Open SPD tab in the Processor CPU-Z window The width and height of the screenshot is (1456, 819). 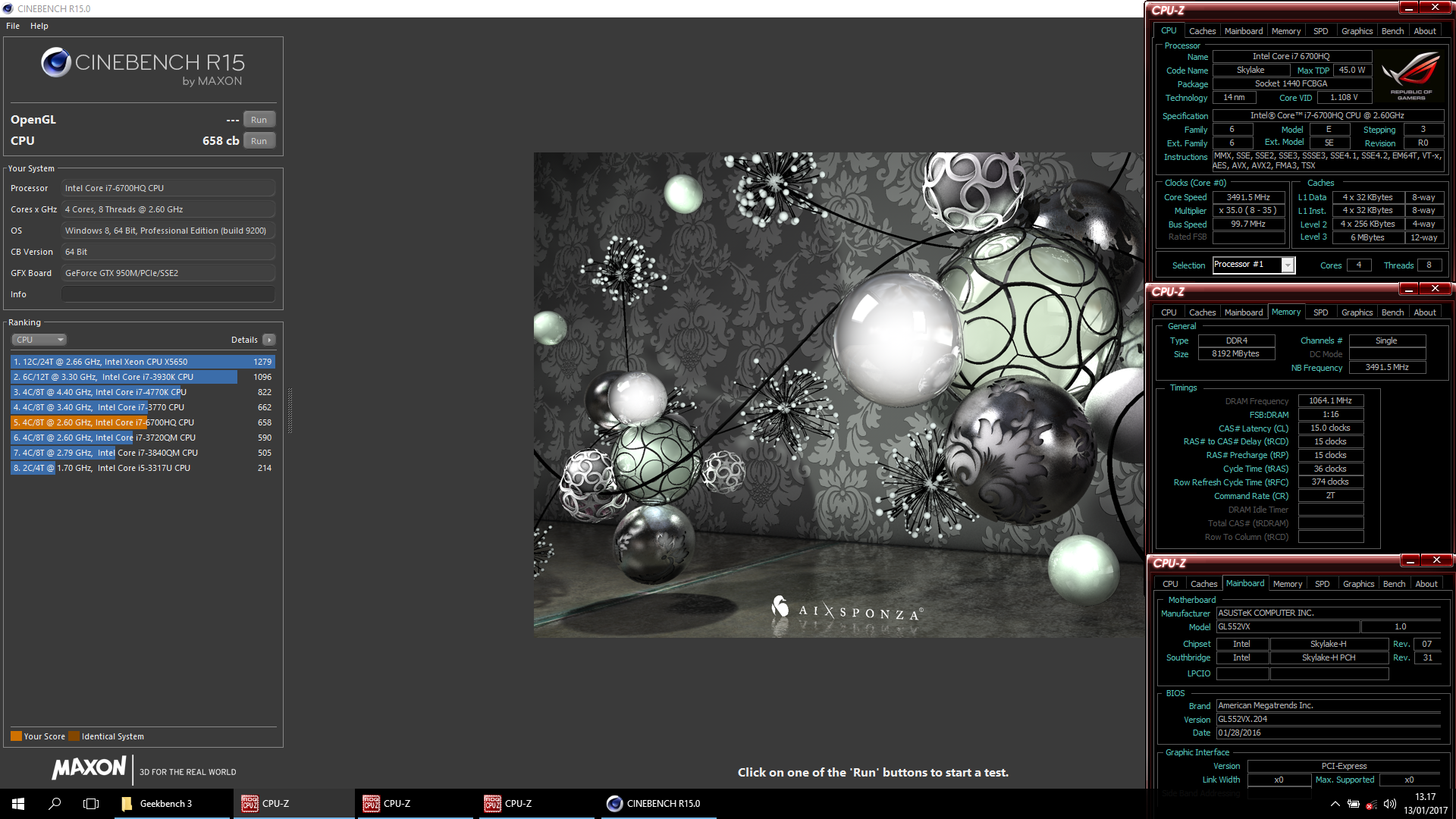click(x=1321, y=31)
